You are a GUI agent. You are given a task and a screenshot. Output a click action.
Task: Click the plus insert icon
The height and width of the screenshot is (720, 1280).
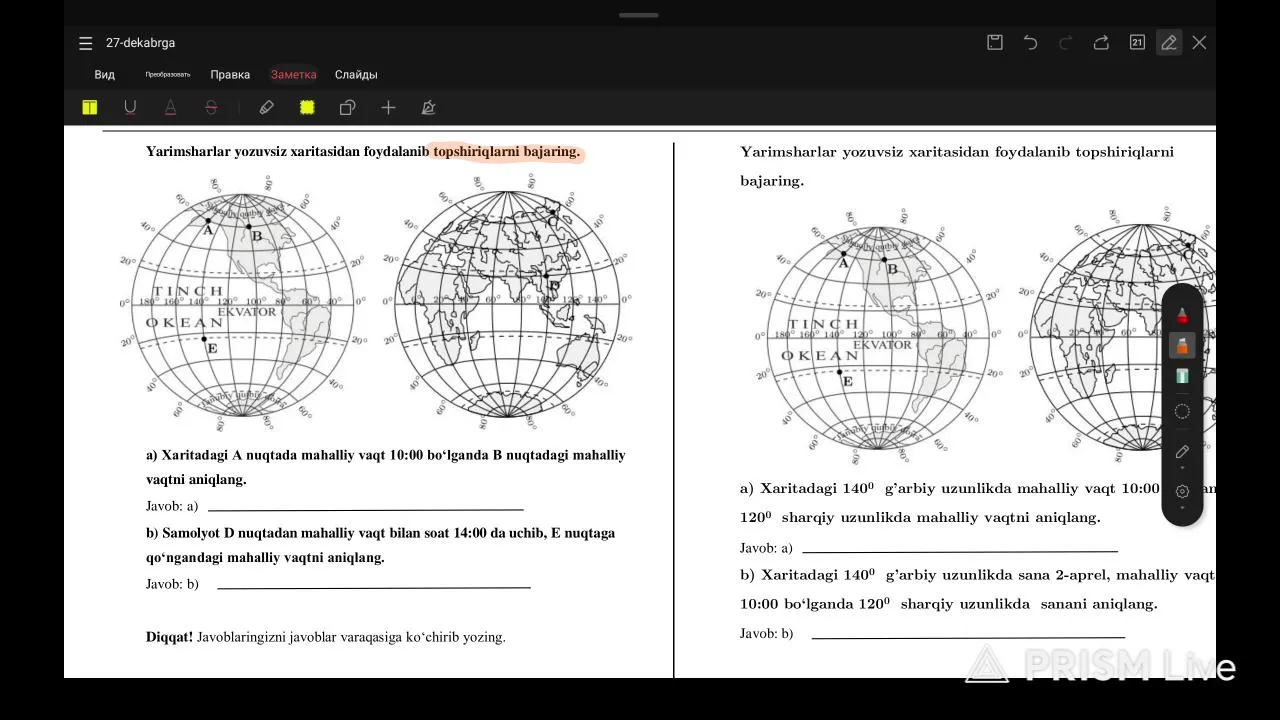point(388,107)
